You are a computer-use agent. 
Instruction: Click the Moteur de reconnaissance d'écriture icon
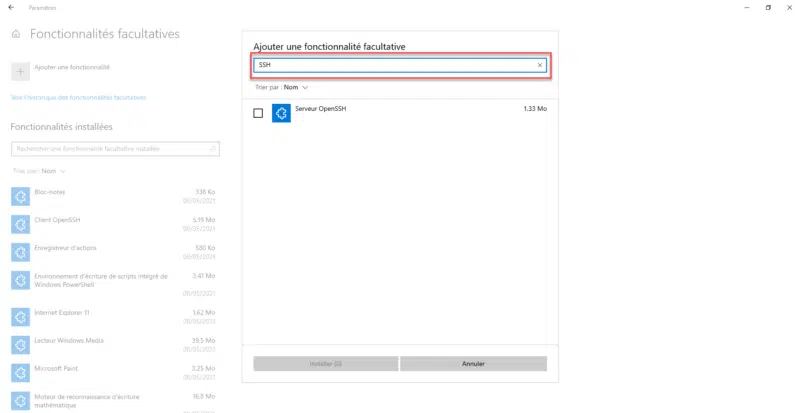click(20, 401)
